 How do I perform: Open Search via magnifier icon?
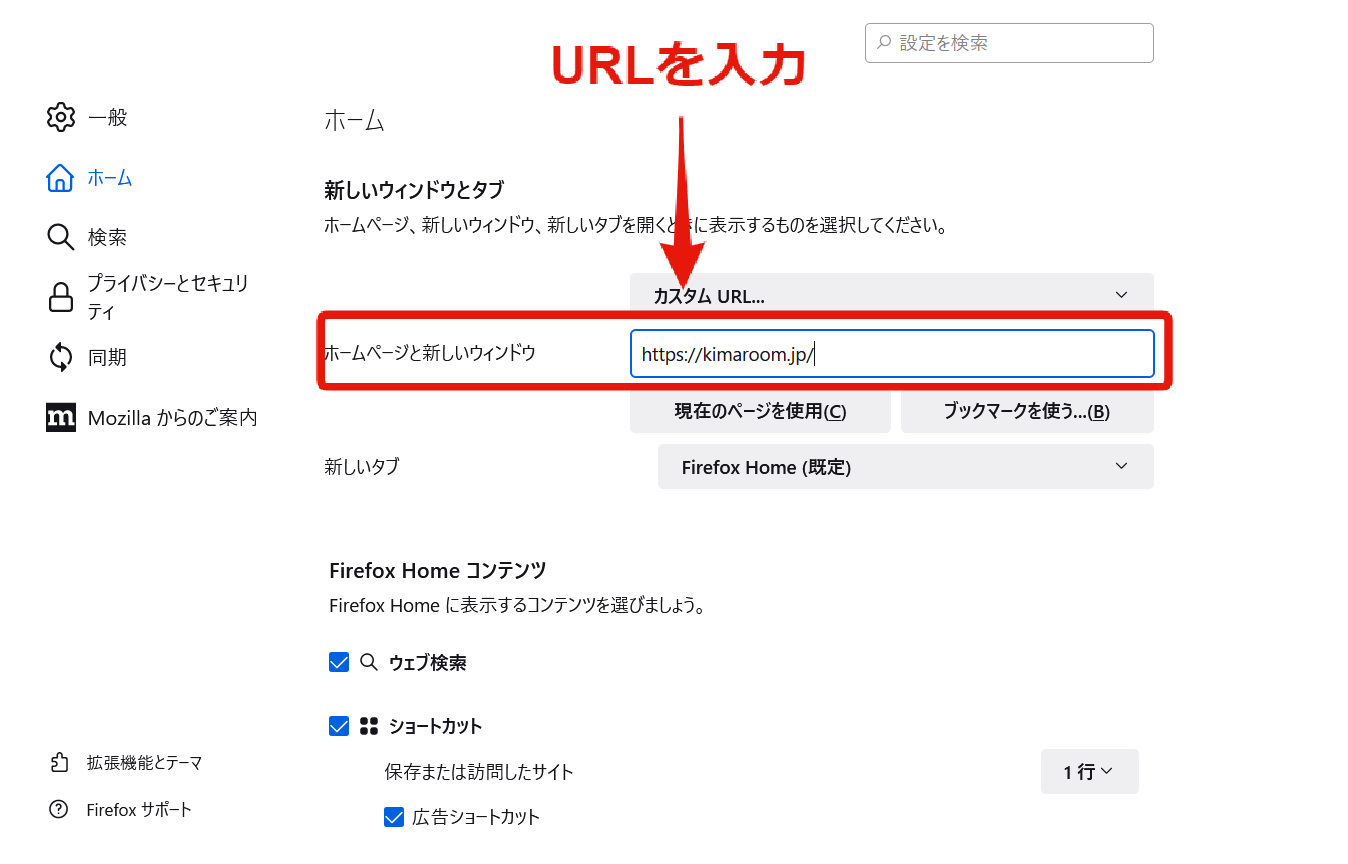tap(61, 237)
